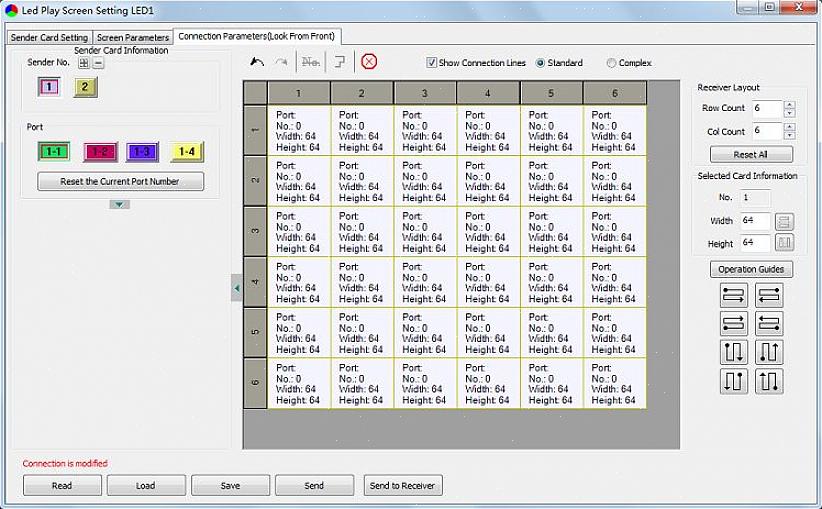Click the Save button
Viewport: 822px width, 509px height.
(x=230, y=485)
